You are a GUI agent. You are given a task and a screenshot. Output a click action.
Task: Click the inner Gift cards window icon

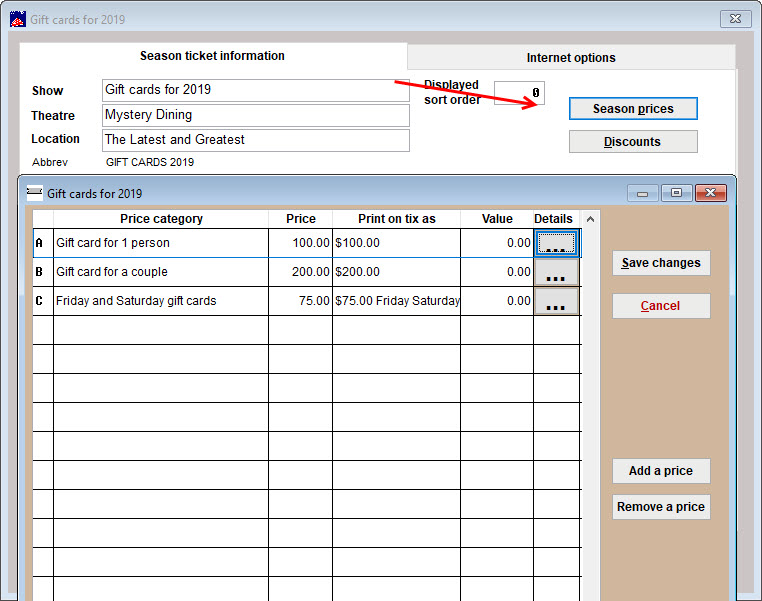(x=35, y=193)
